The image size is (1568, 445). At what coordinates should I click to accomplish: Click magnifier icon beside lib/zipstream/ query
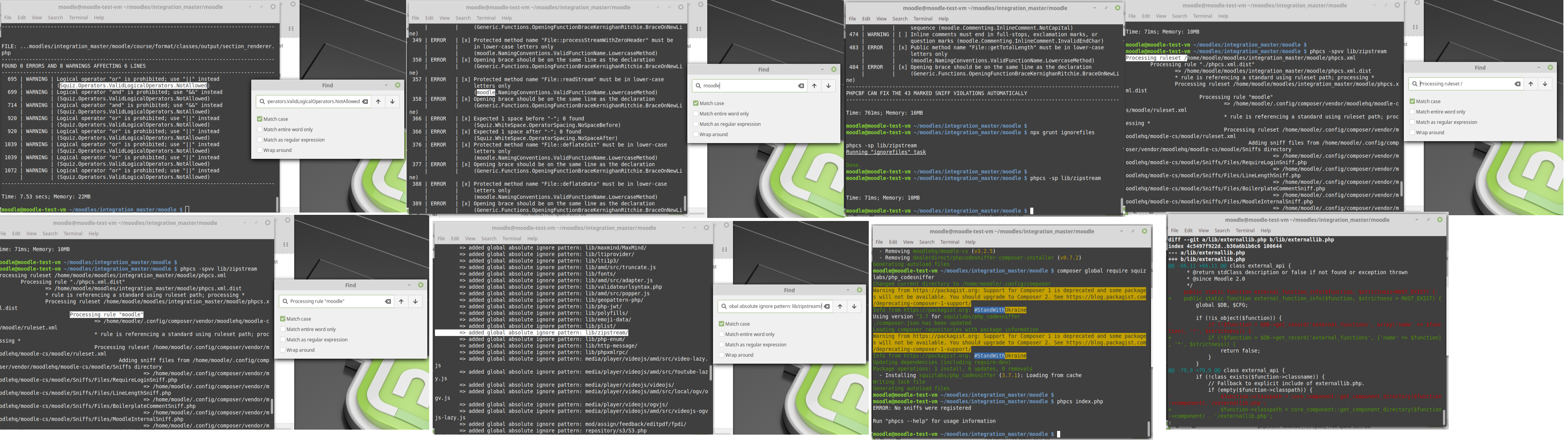click(x=724, y=306)
